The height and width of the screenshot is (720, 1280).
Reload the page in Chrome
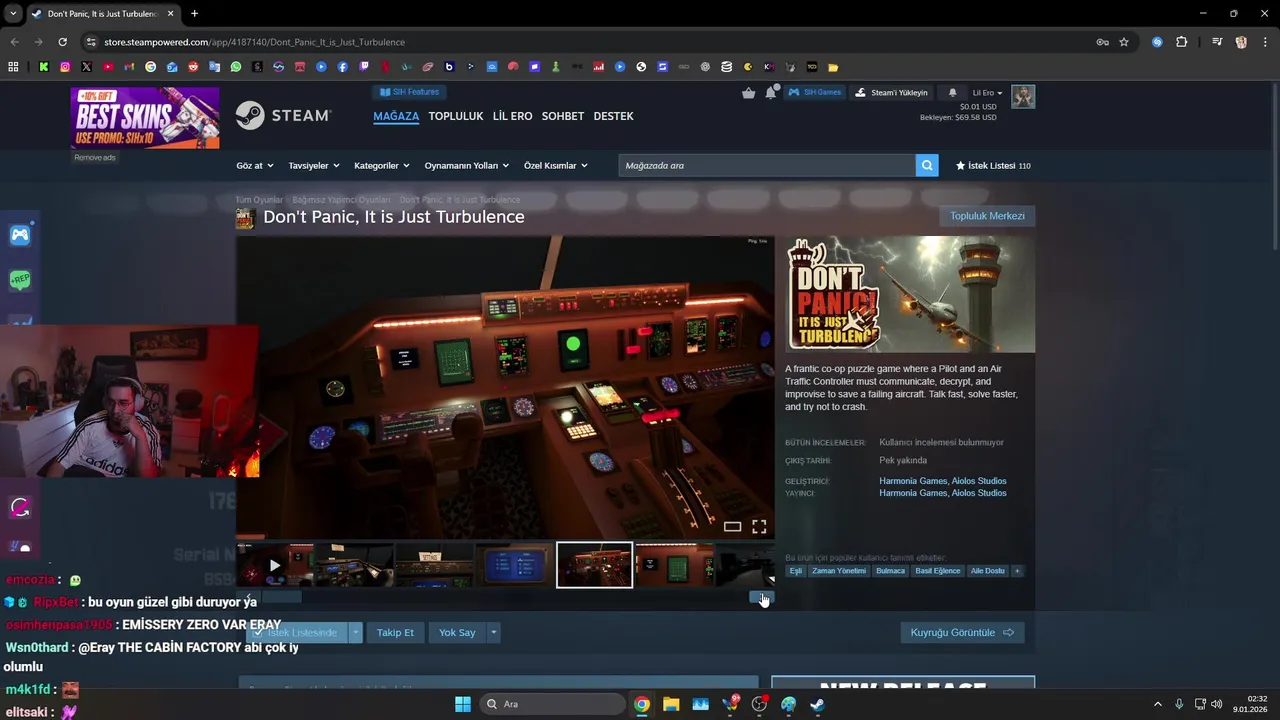62,42
